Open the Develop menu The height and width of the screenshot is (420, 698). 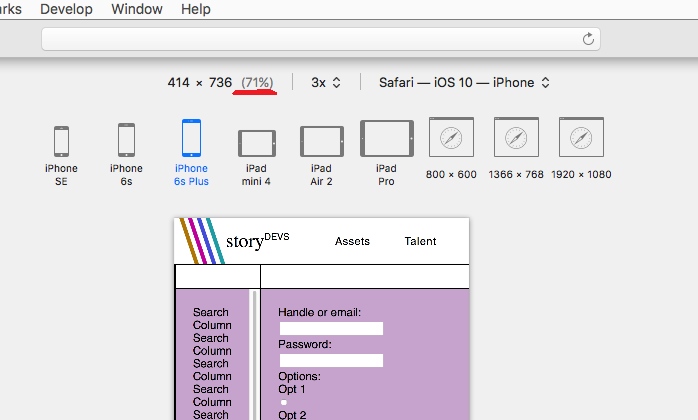click(x=66, y=9)
